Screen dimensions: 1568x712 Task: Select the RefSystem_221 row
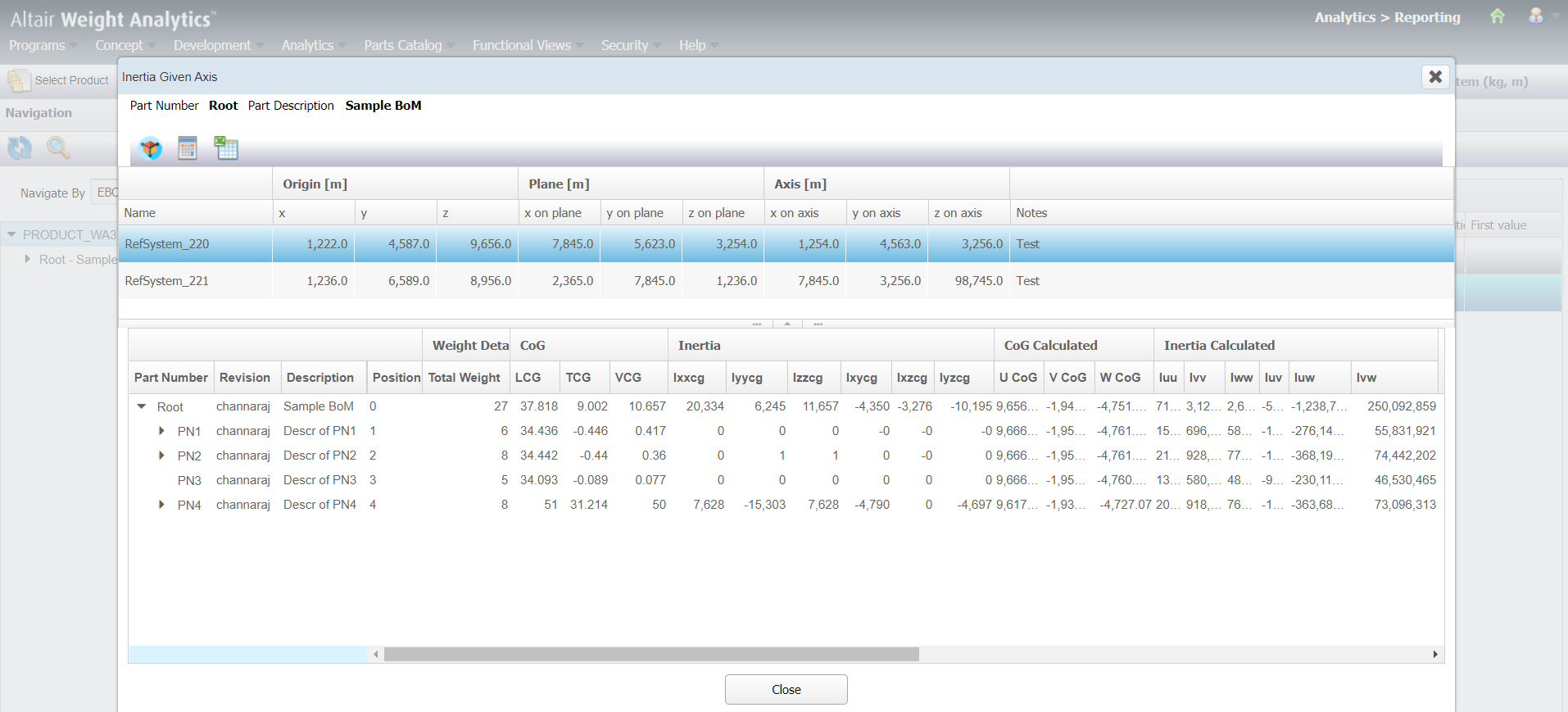(x=167, y=281)
